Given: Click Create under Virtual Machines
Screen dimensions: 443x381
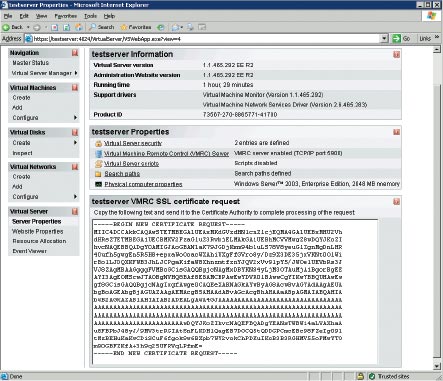Looking at the screenshot, I should coord(21,98).
